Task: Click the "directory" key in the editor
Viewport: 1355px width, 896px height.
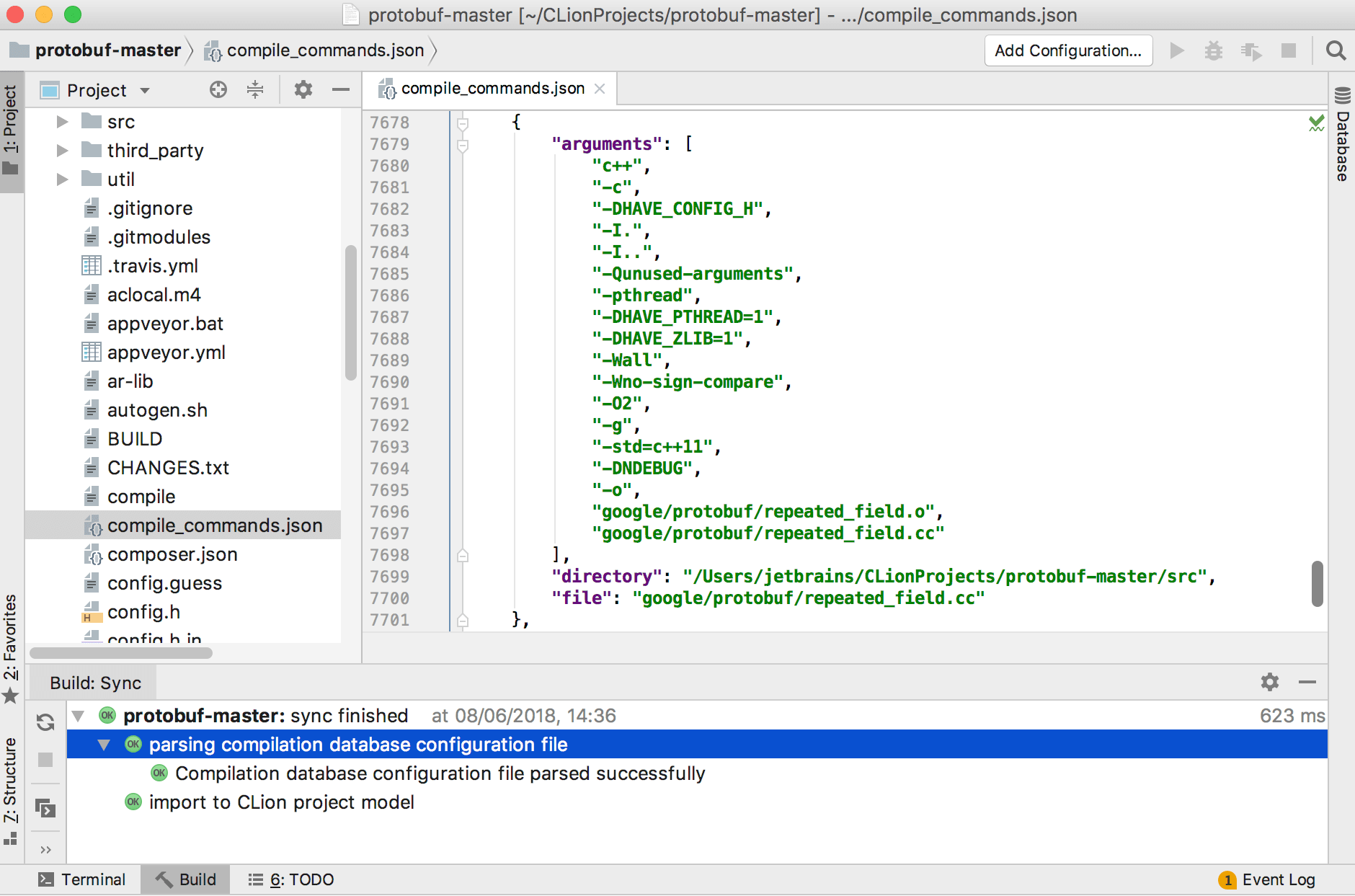Action: point(606,577)
